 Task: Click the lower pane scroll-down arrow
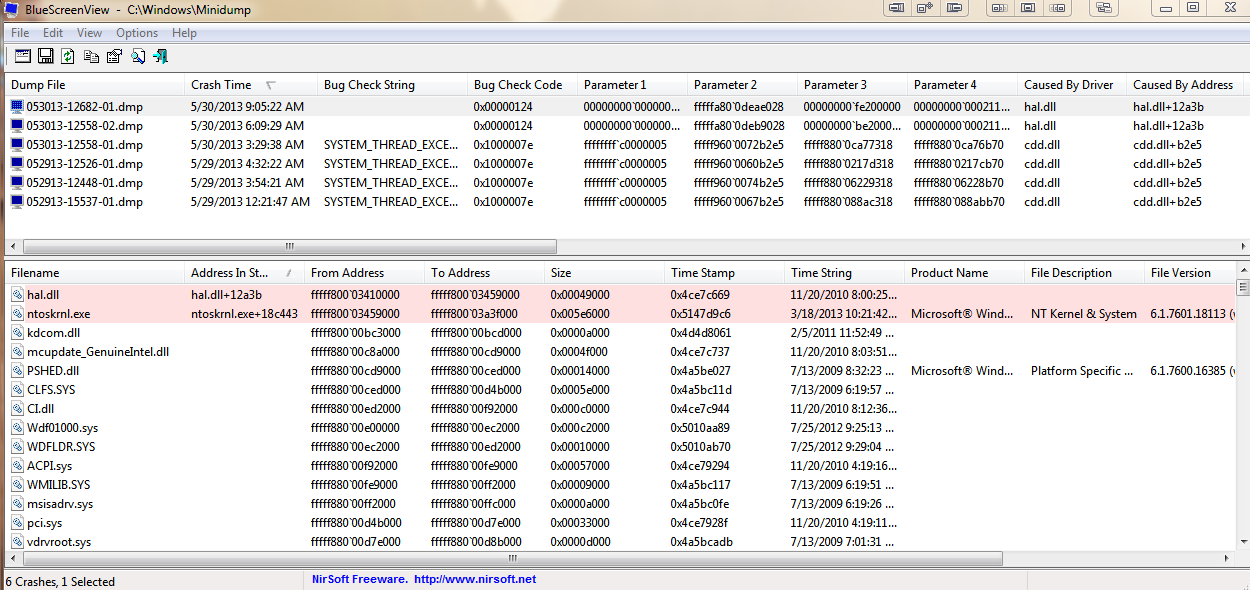point(1243,542)
